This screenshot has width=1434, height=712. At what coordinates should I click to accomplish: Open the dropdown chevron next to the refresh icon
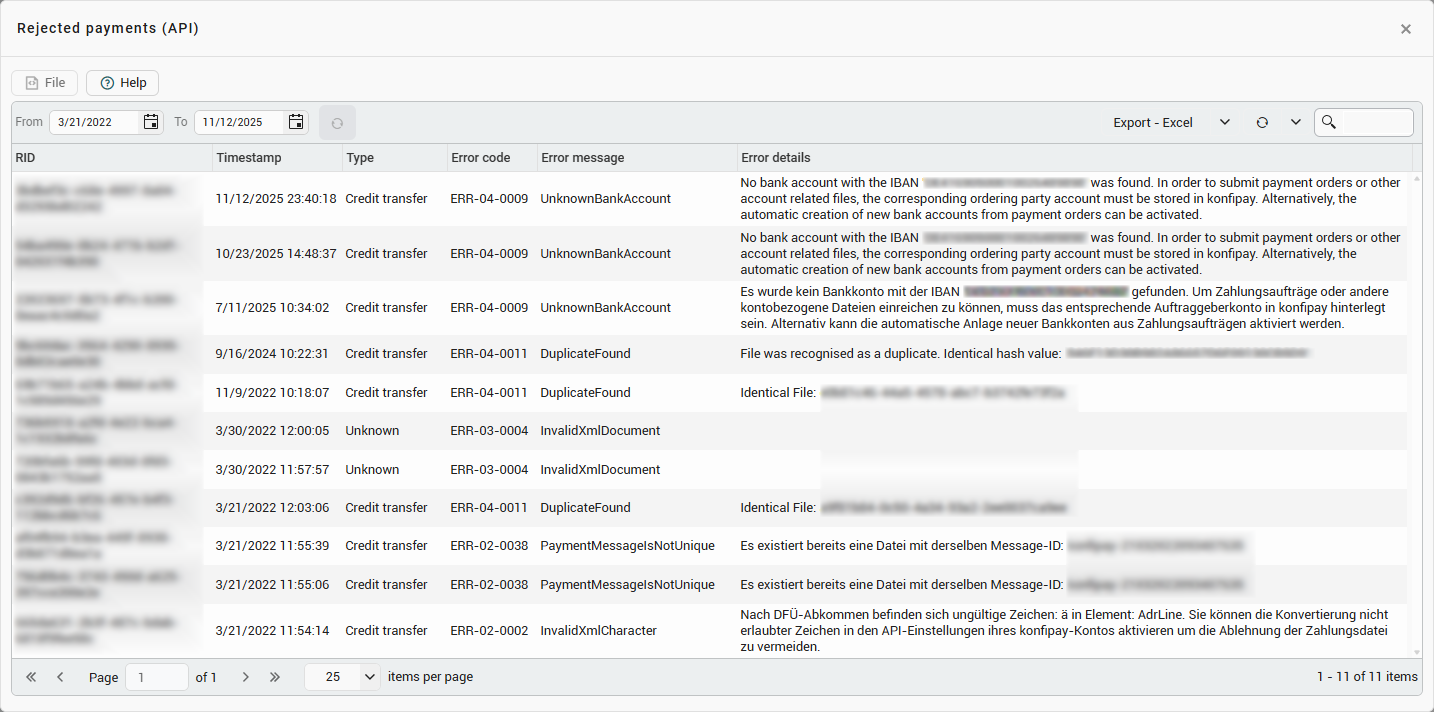pyautogui.click(x=1296, y=122)
